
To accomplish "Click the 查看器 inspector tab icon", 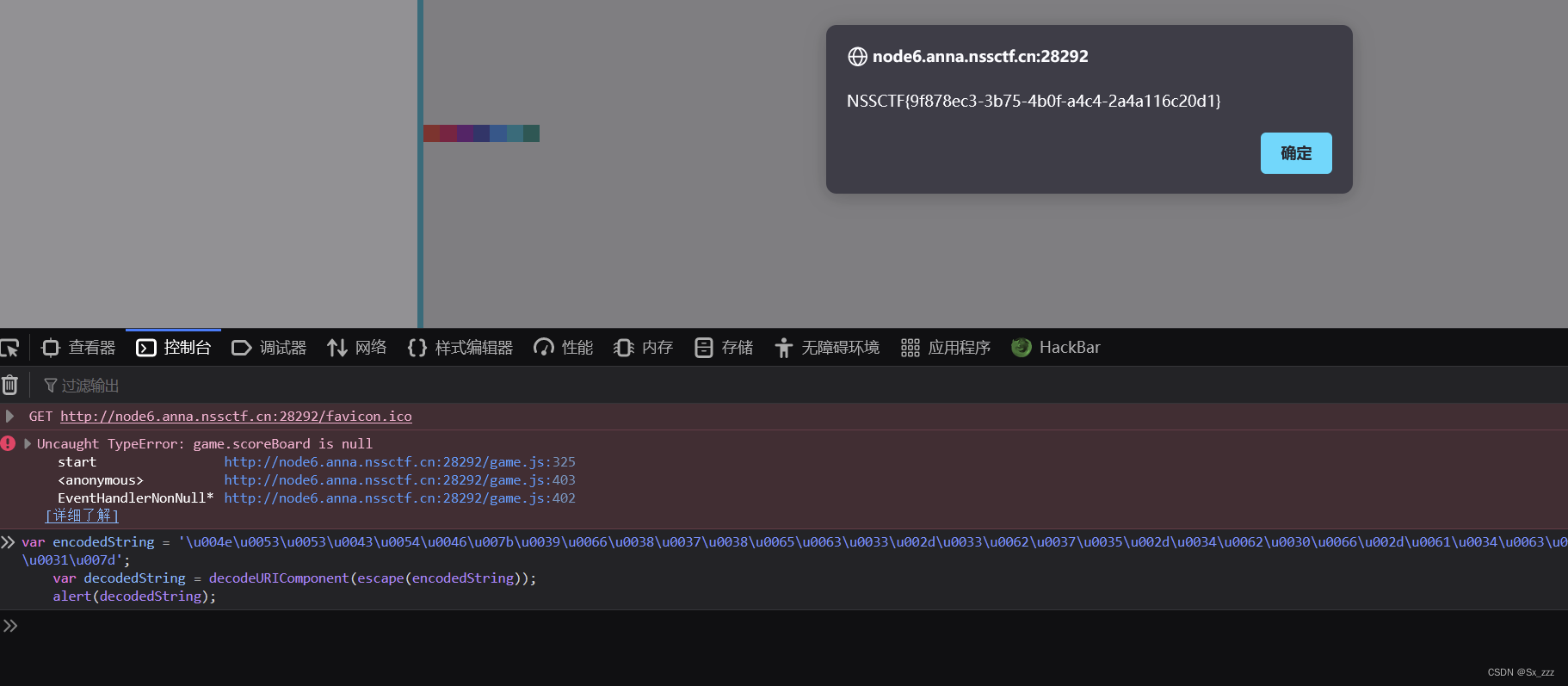I will (51, 348).
